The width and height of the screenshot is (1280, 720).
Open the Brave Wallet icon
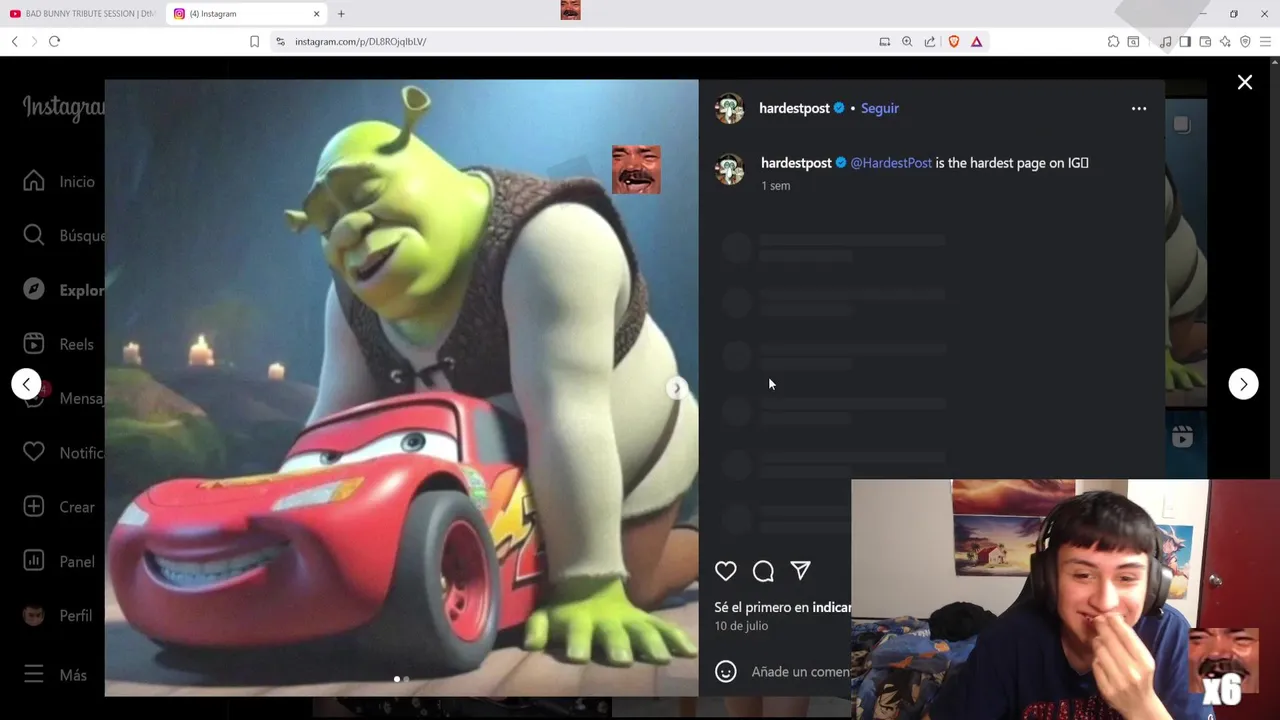pyautogui.click(x=1205, y=41)
